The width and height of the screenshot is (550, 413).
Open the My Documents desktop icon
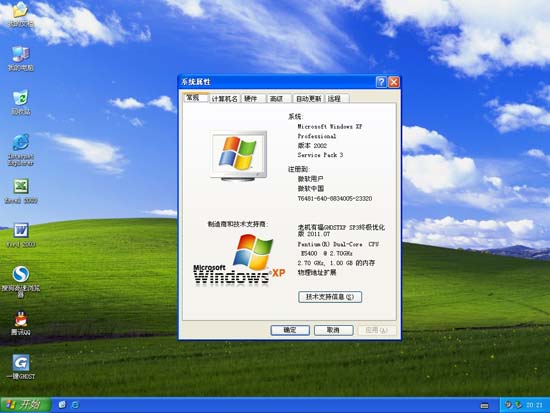(x=21, y=14)
